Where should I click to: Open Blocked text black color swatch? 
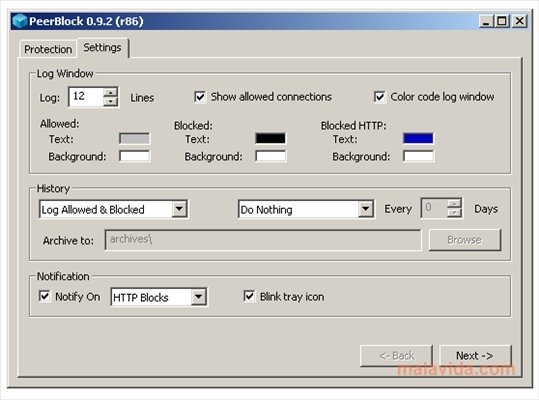pos(271,138)
